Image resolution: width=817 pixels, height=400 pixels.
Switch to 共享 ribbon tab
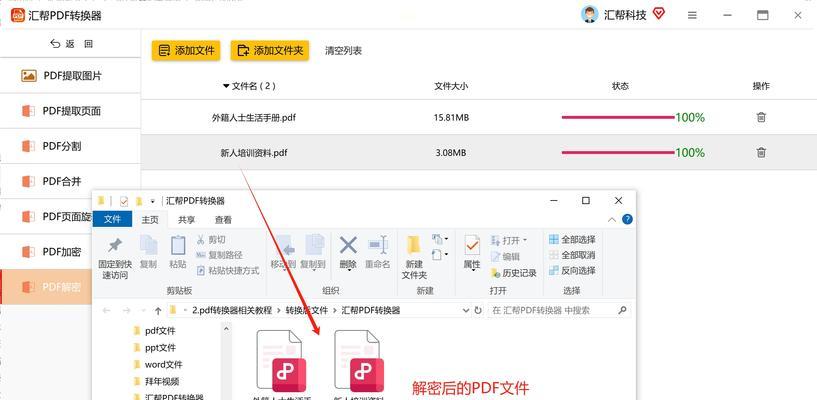coord(187,220)
